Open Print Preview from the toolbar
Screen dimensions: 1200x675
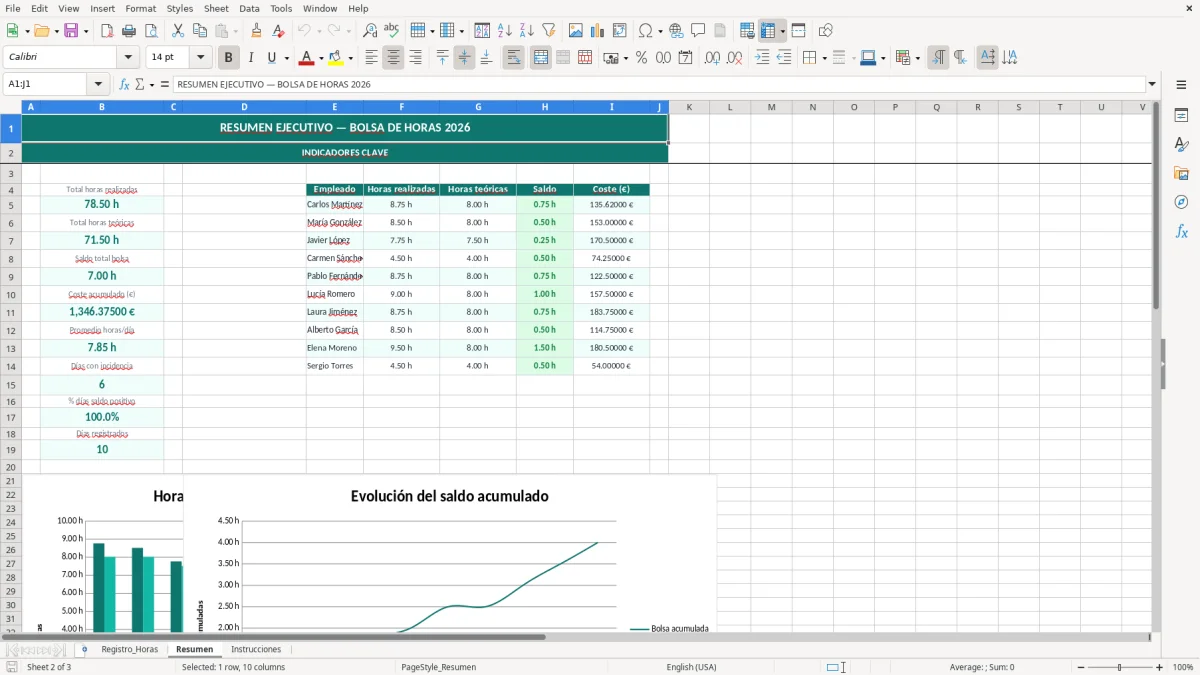coord(150,31)
